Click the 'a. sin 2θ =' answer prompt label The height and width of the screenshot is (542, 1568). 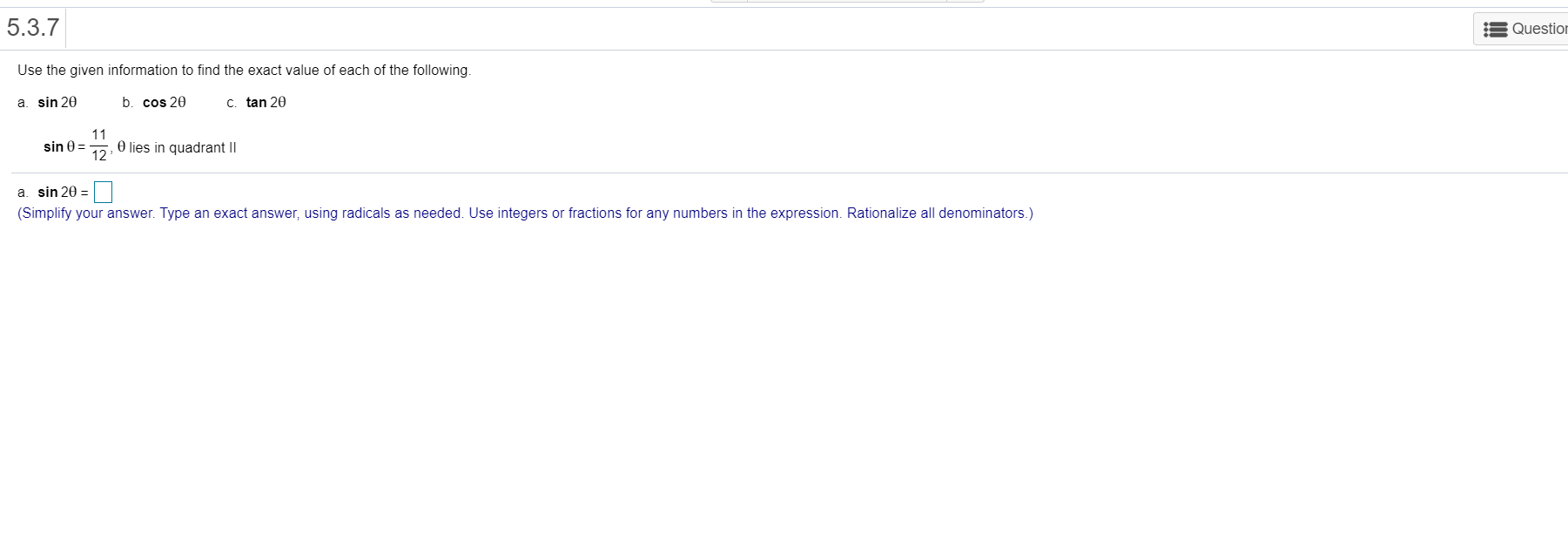click(x=53, y=192)
